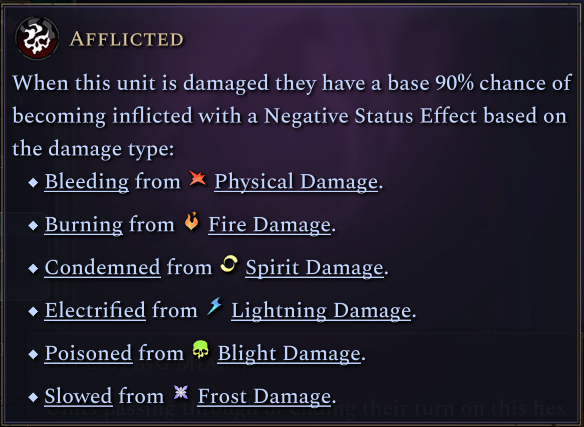Click the purple Frost Damage snowflake icon
The image size is (584, 427).
(181, 392)
